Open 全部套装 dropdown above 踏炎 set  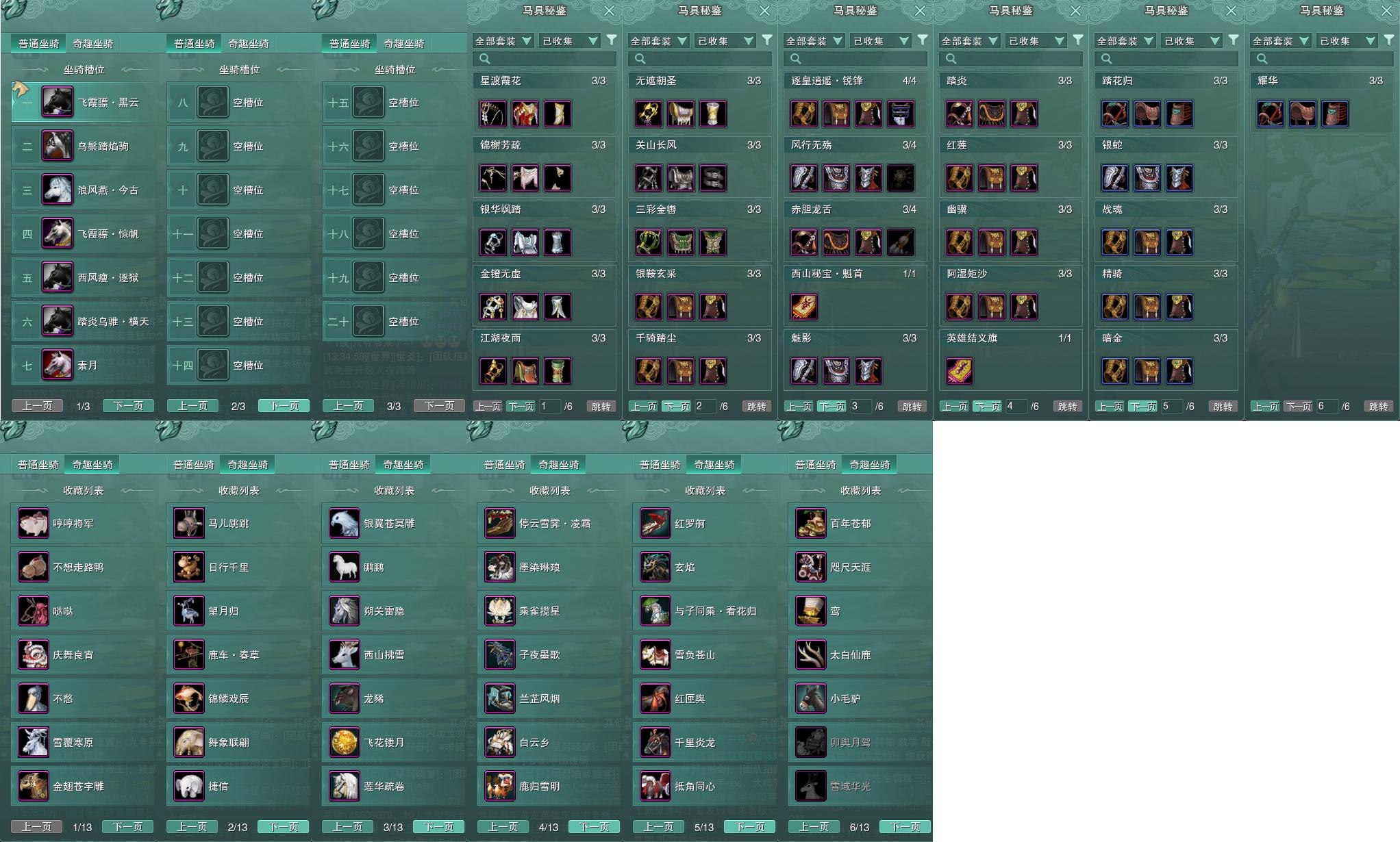[x=969, y=41]
